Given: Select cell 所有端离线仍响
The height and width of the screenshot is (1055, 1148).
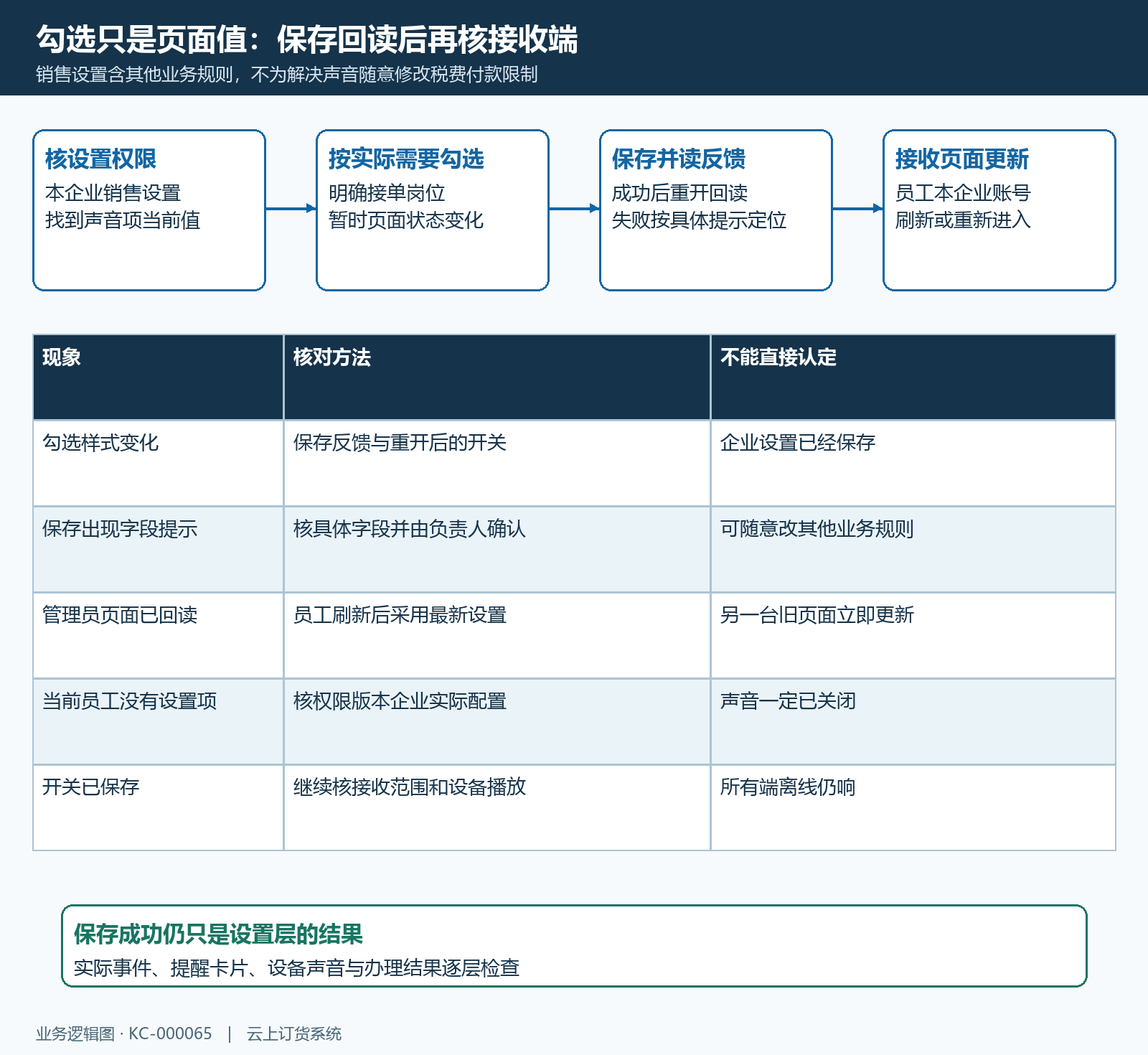Looking at the screenshot, I should coord(913,807).
